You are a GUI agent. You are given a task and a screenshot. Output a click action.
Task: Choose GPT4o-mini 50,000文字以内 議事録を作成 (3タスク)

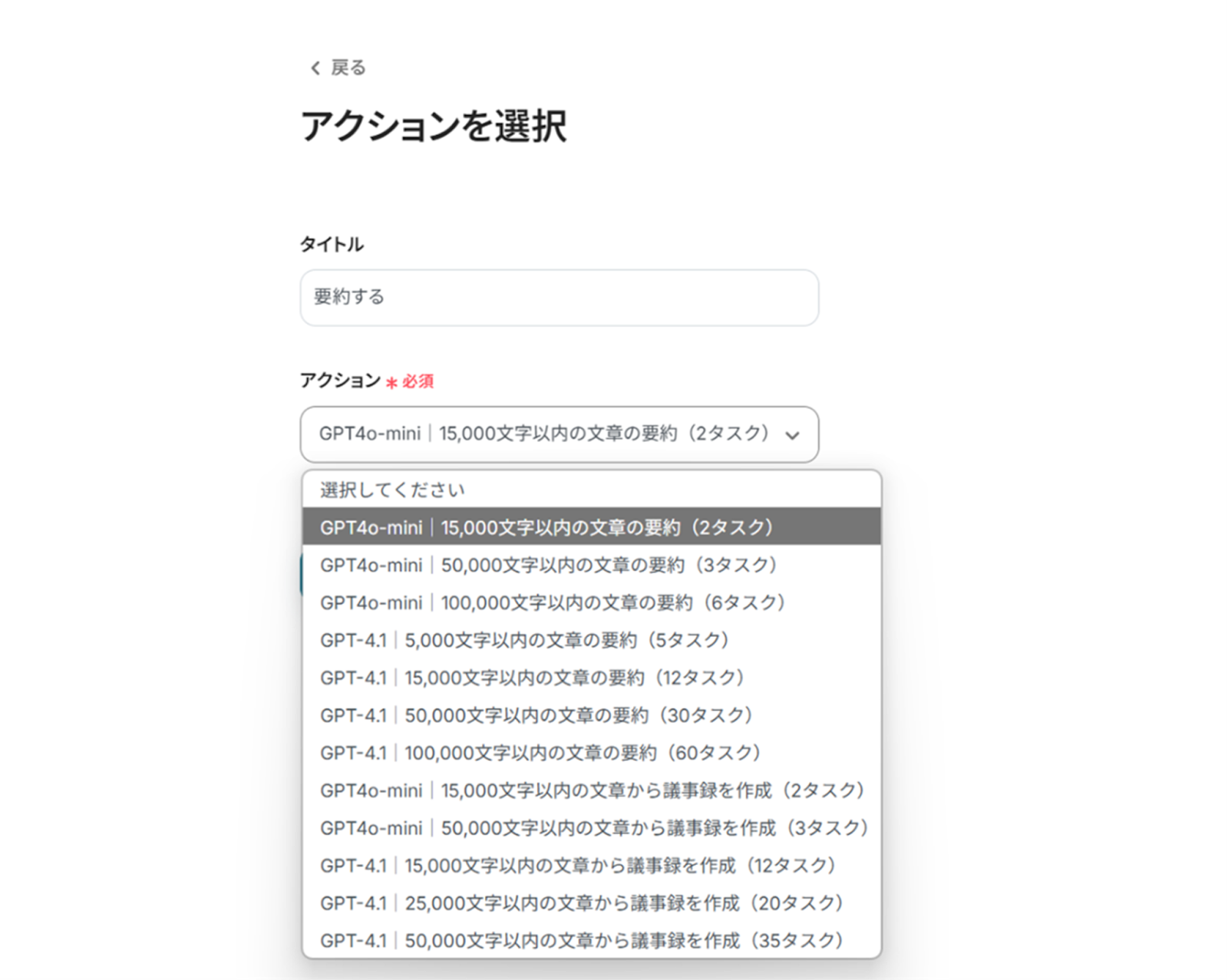(592, 828)
